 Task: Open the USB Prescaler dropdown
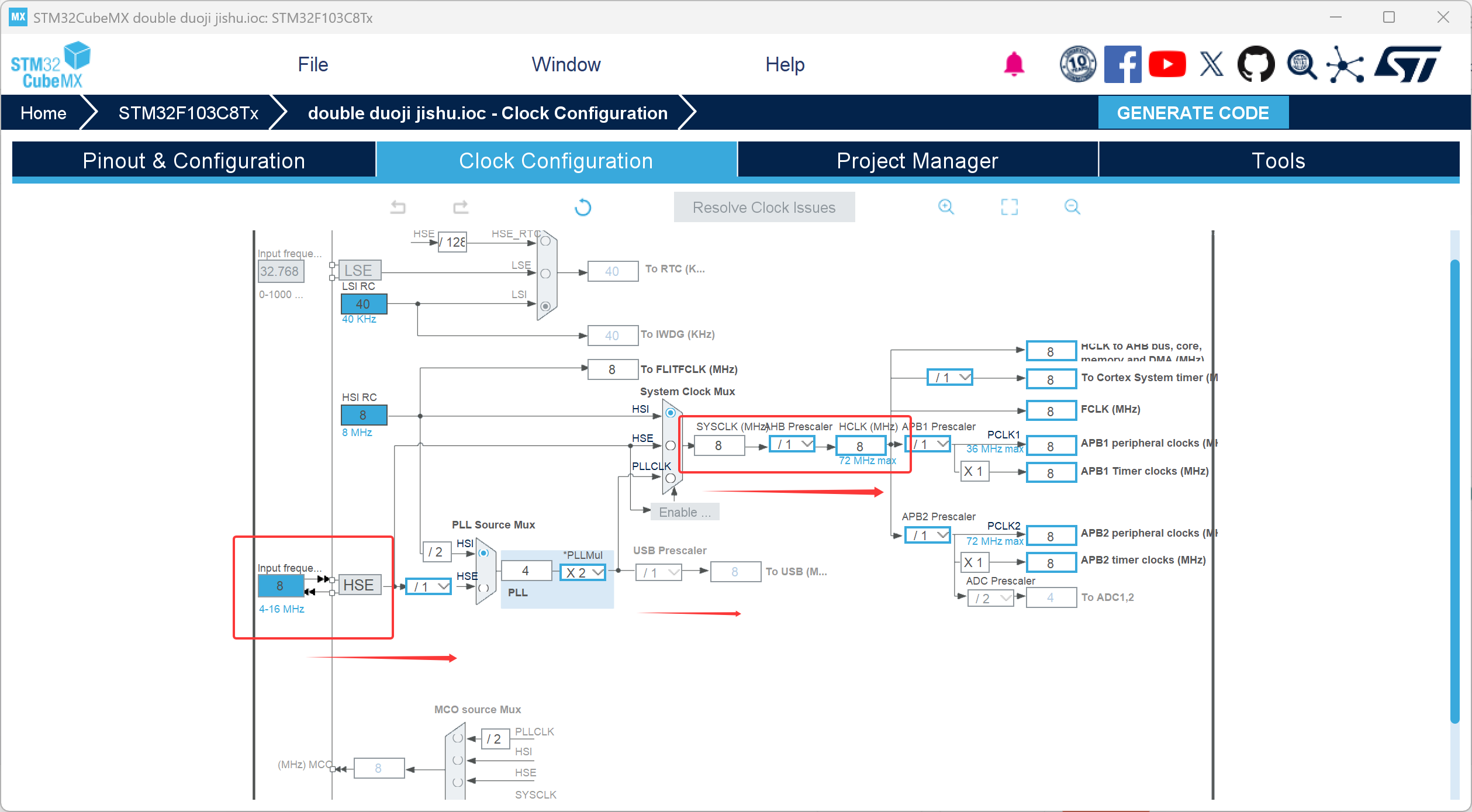tap(659, 572)
